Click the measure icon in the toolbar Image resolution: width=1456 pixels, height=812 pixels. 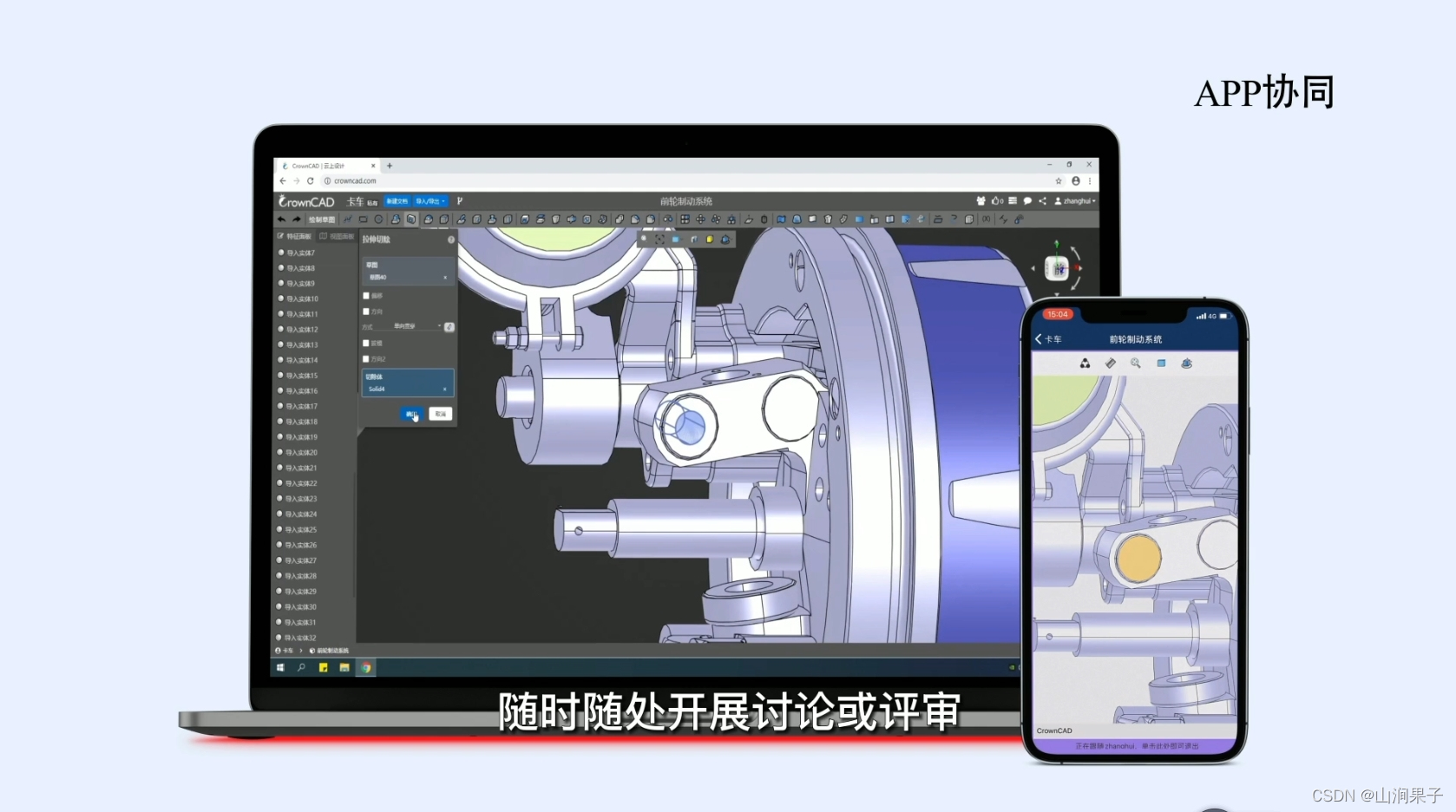coord(1003,219)
